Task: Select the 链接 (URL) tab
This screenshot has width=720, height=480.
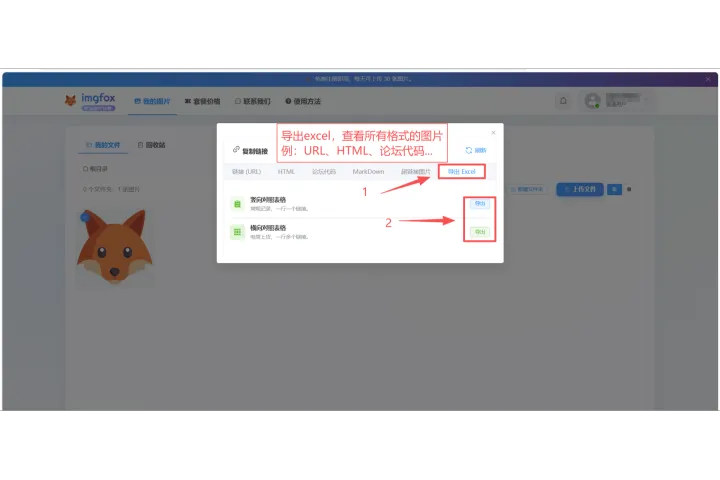Action: point(247,171)
